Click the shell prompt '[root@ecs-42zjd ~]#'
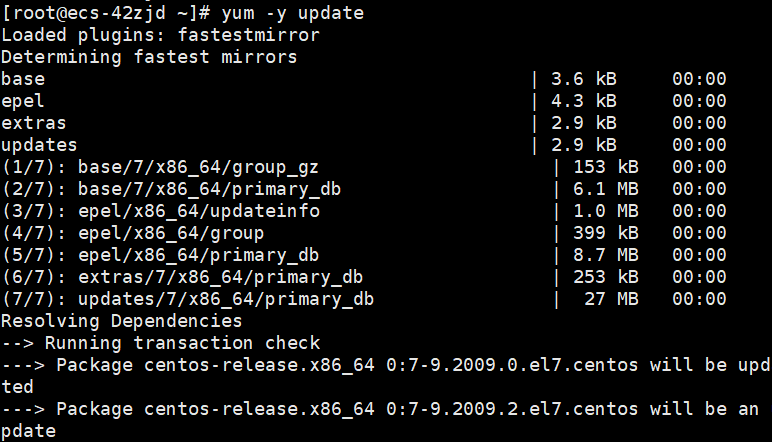Screen dimensions: 772x442 [x=106, y=13]
